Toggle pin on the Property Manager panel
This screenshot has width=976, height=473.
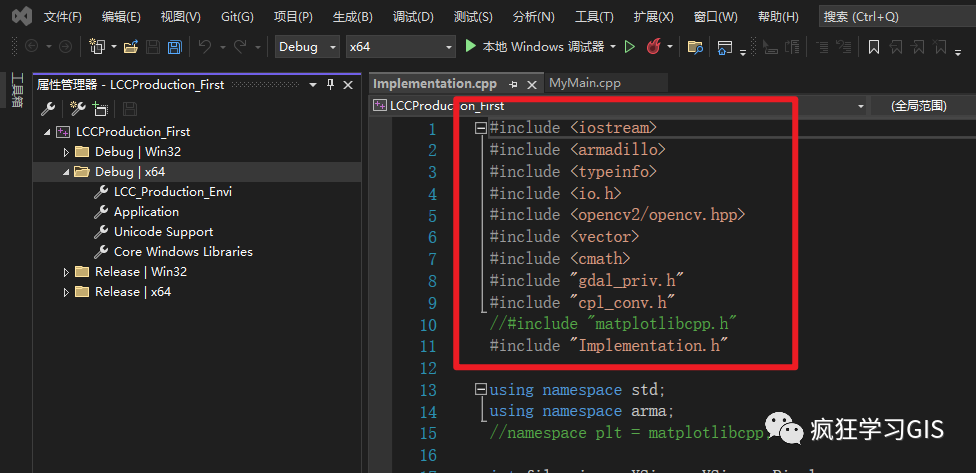click(331, 85)
